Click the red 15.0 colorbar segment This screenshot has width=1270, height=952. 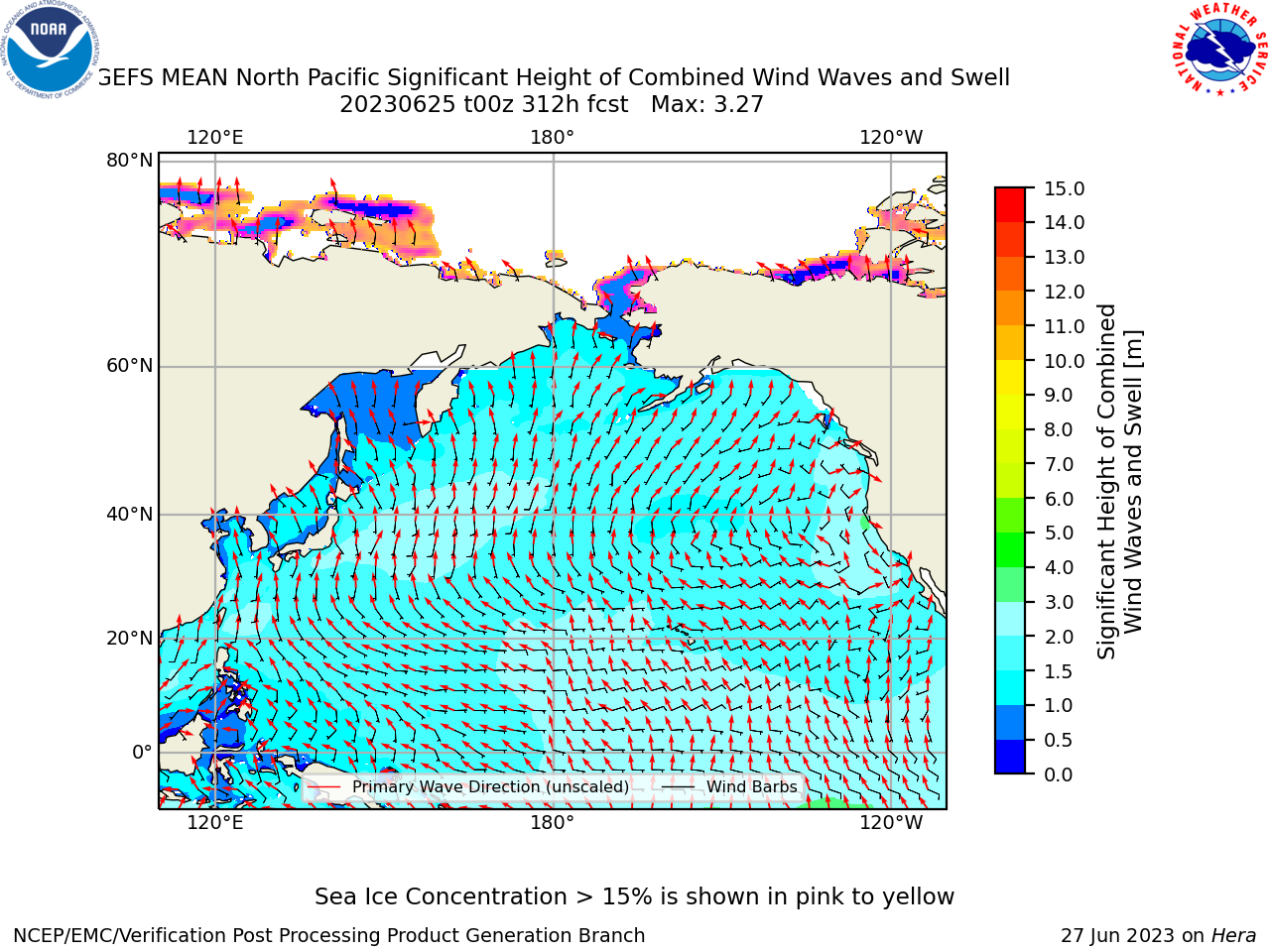pyautogui.click(x=1010, y=205)
